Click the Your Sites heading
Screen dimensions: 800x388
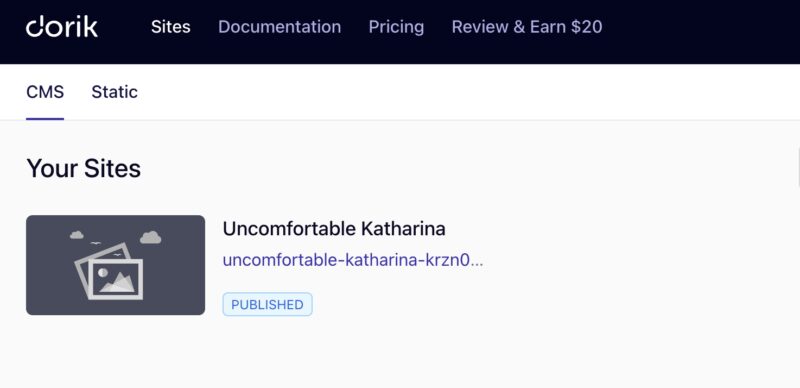(84, 168)
